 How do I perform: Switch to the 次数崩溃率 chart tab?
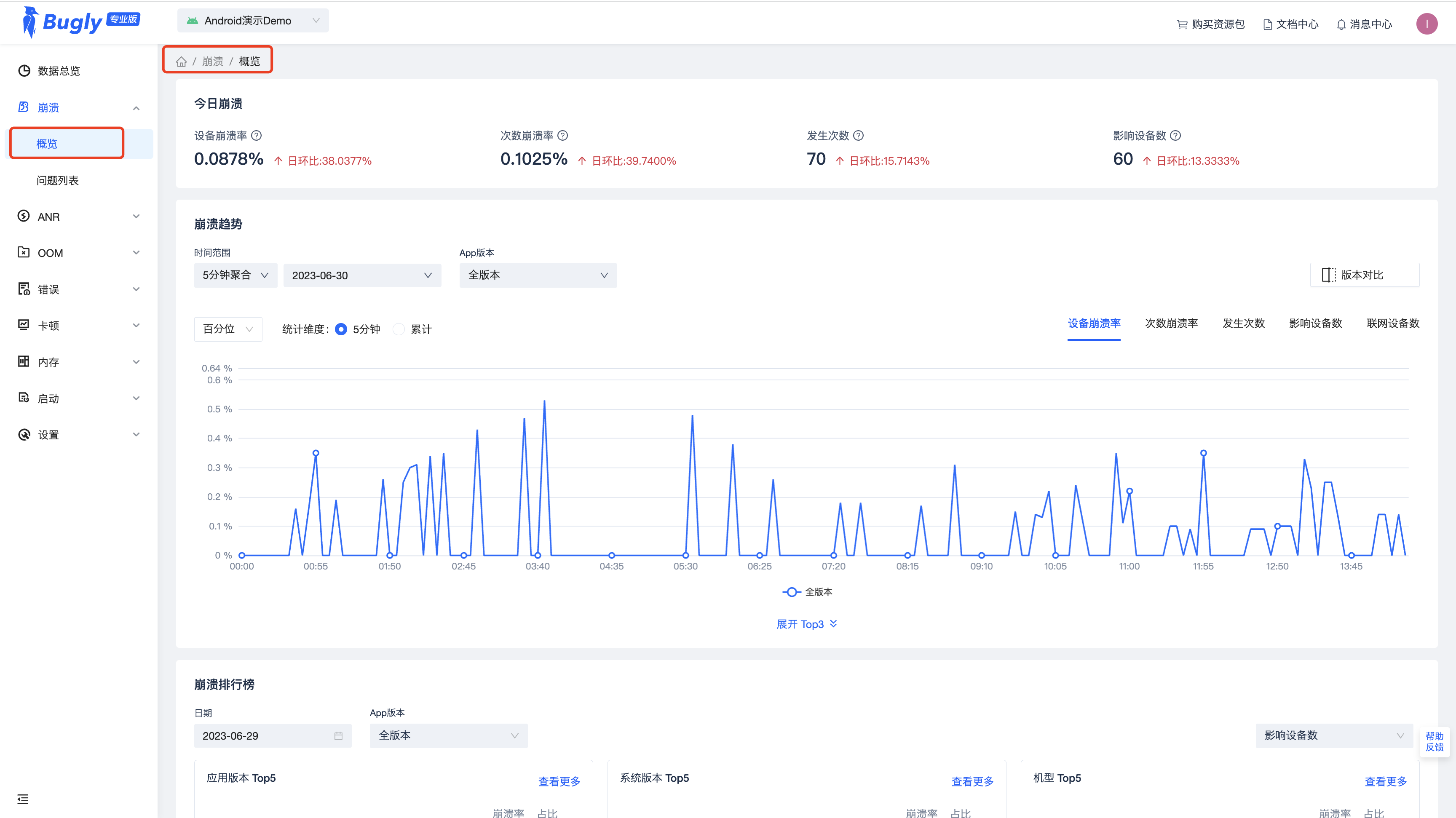(x=1171, y=323)
